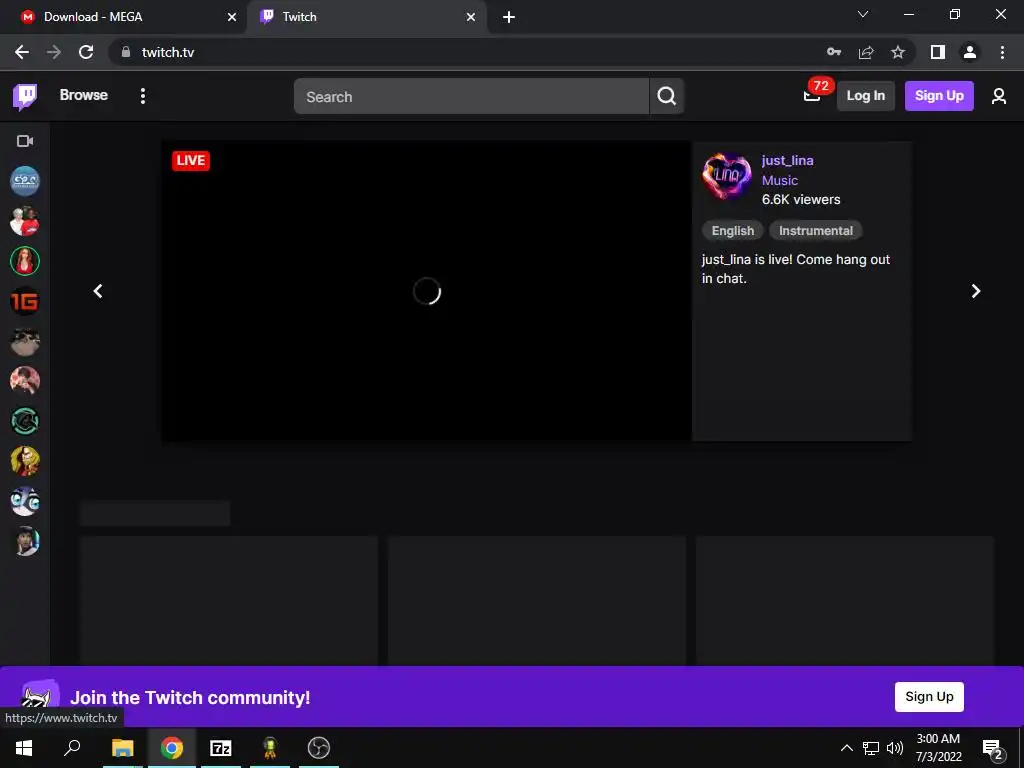Click the Chrome taskbar icon

[172, 748]
